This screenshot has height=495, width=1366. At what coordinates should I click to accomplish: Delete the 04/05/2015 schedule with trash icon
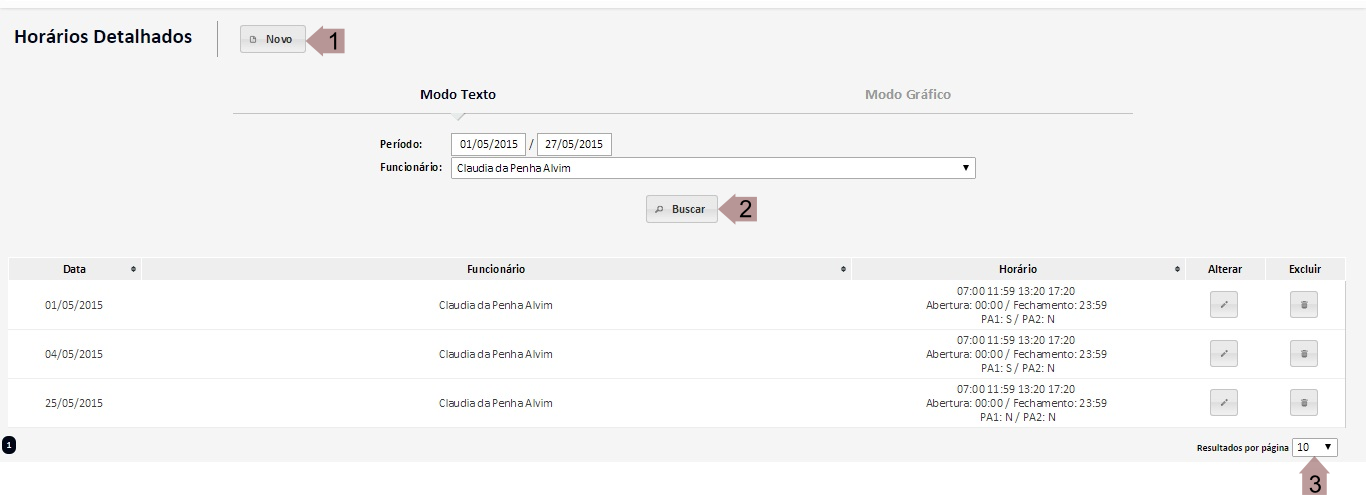coord(1303,354)
